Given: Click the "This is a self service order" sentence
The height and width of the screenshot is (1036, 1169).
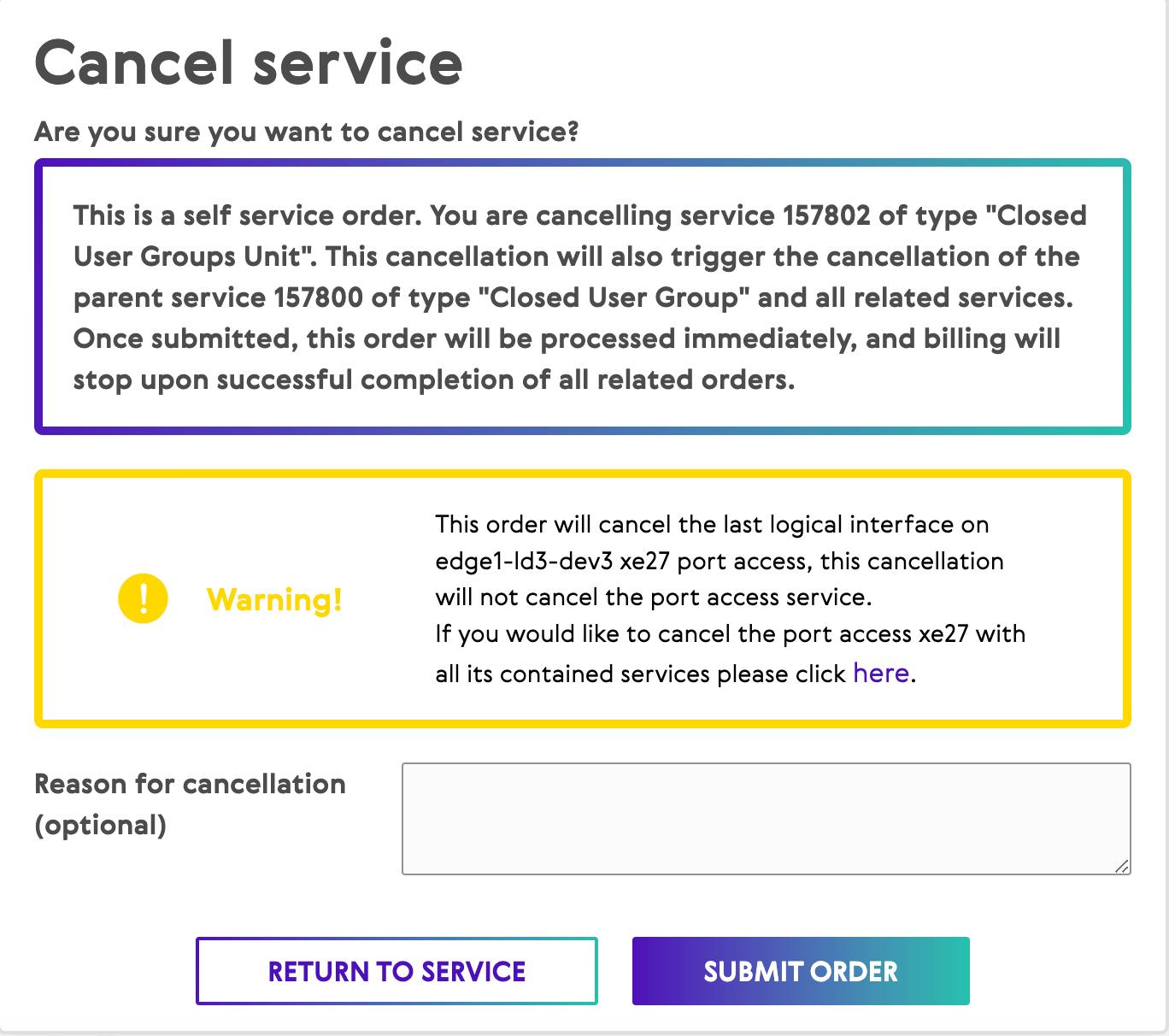Looking at the screenshot, I should (x=247, y=215).
